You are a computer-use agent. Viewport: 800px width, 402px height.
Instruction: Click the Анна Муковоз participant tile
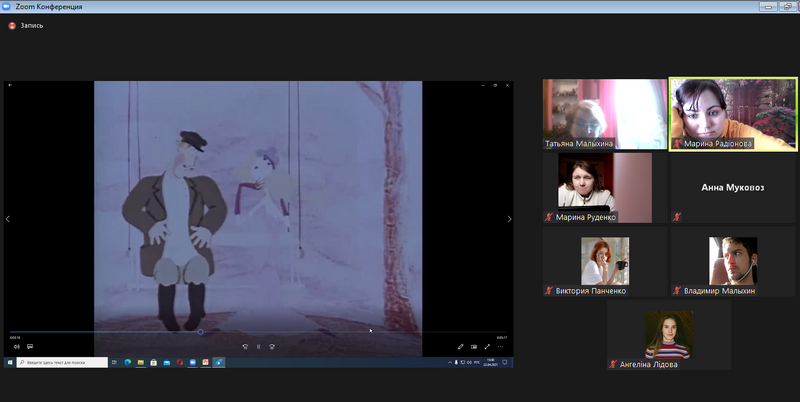(733, 188)
